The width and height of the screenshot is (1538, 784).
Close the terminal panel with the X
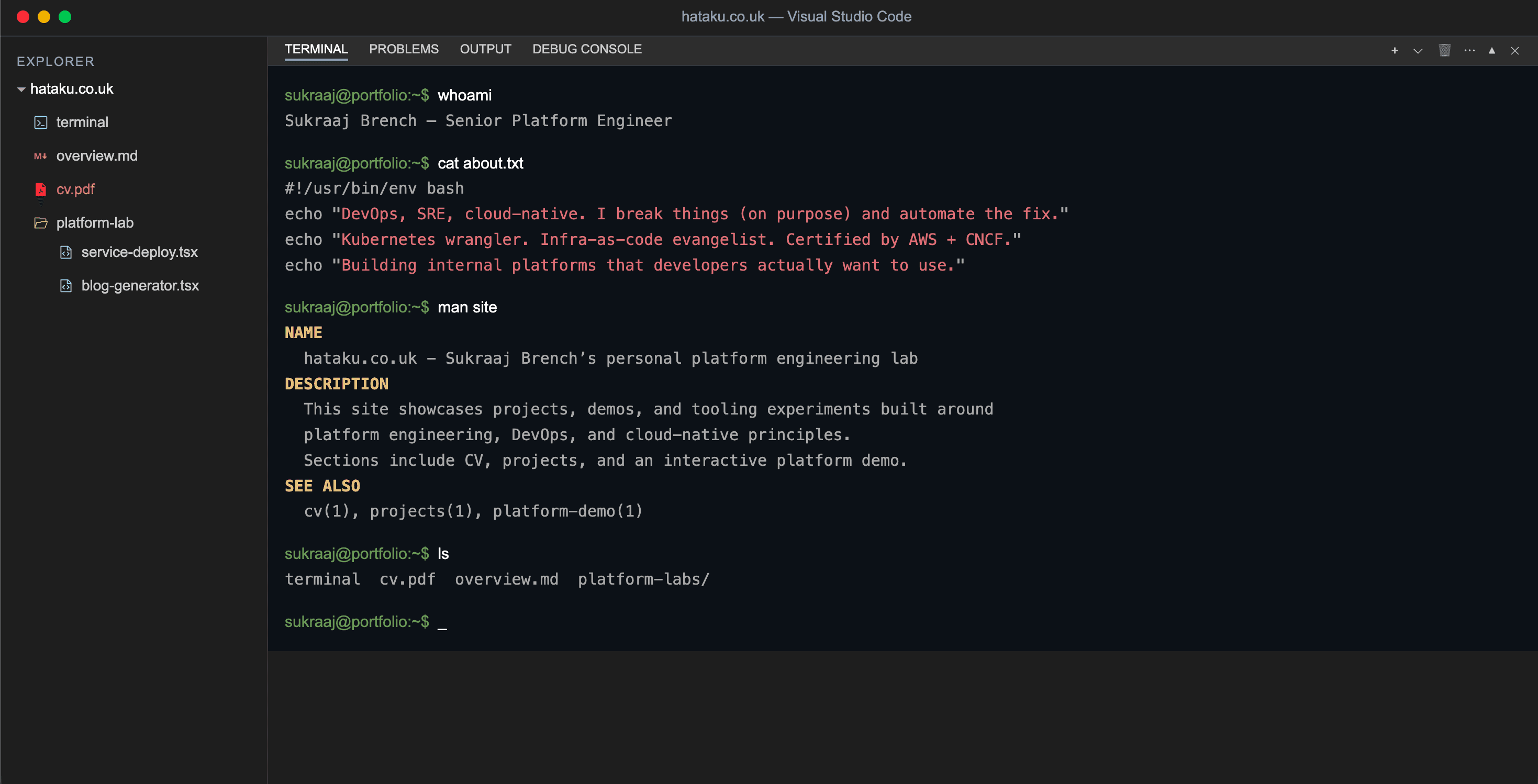coord(1515,51)
